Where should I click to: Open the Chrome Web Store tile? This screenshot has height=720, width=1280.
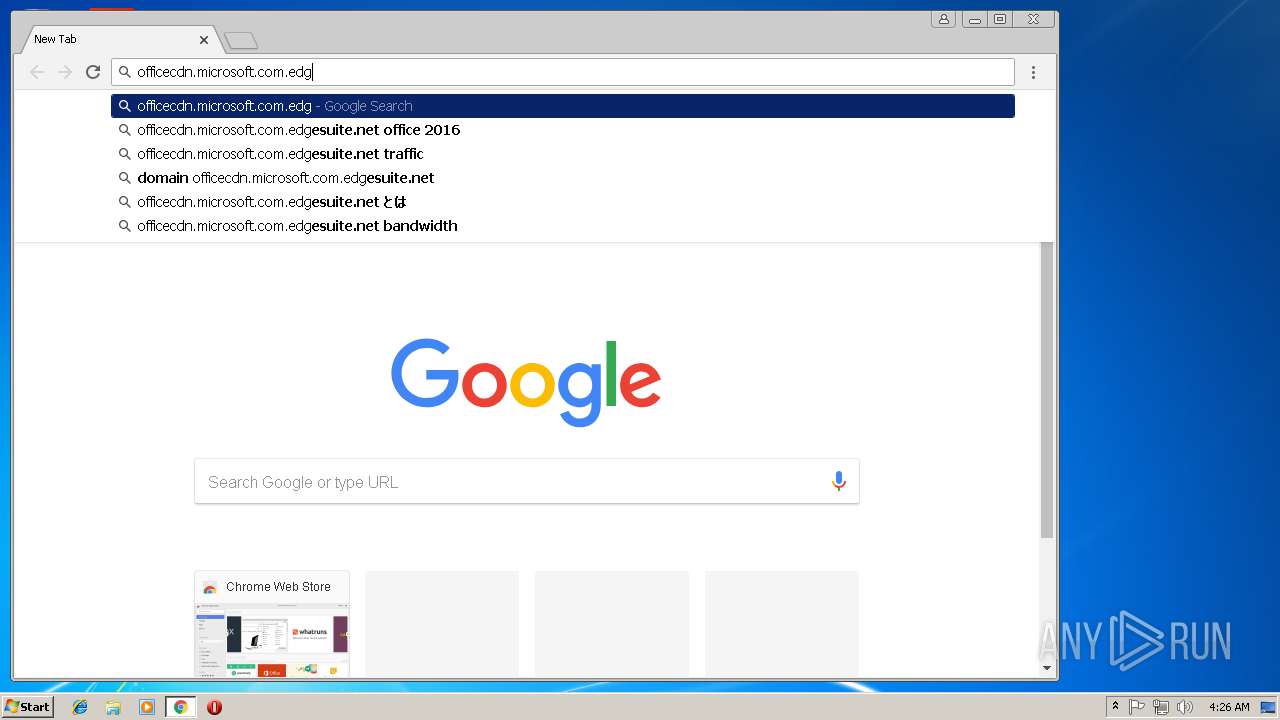(272, 624)
